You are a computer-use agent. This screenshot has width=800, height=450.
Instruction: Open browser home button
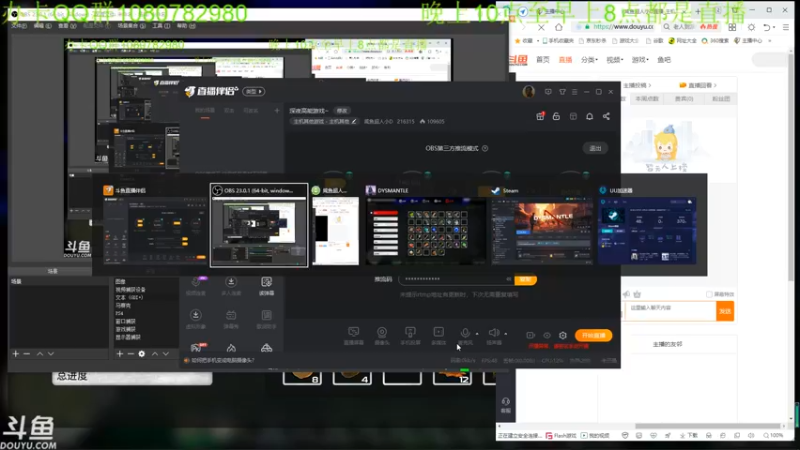(x=559, y=27)
